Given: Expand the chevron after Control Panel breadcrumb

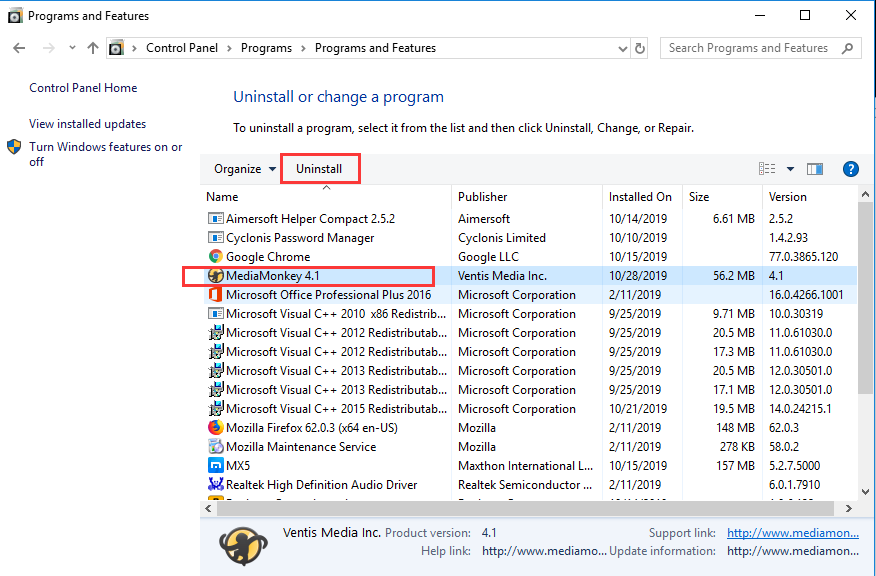Looking at the screenshot, I should click(229, 49).
